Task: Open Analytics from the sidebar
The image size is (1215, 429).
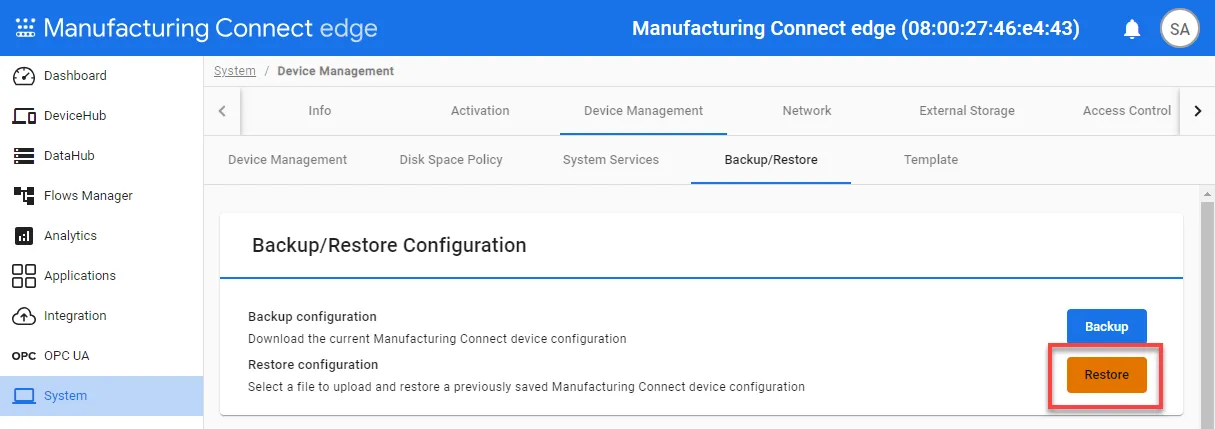Action: 101,236
